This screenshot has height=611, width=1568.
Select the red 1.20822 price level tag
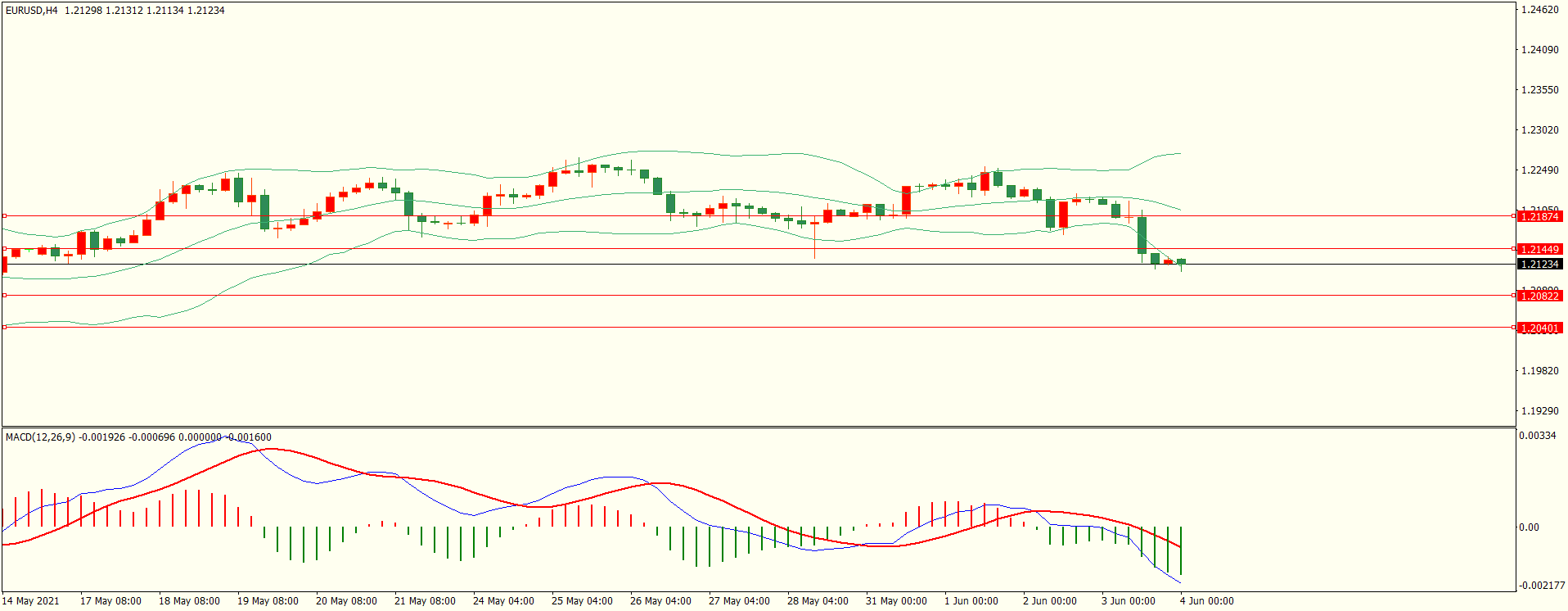tap(1539, 296)
